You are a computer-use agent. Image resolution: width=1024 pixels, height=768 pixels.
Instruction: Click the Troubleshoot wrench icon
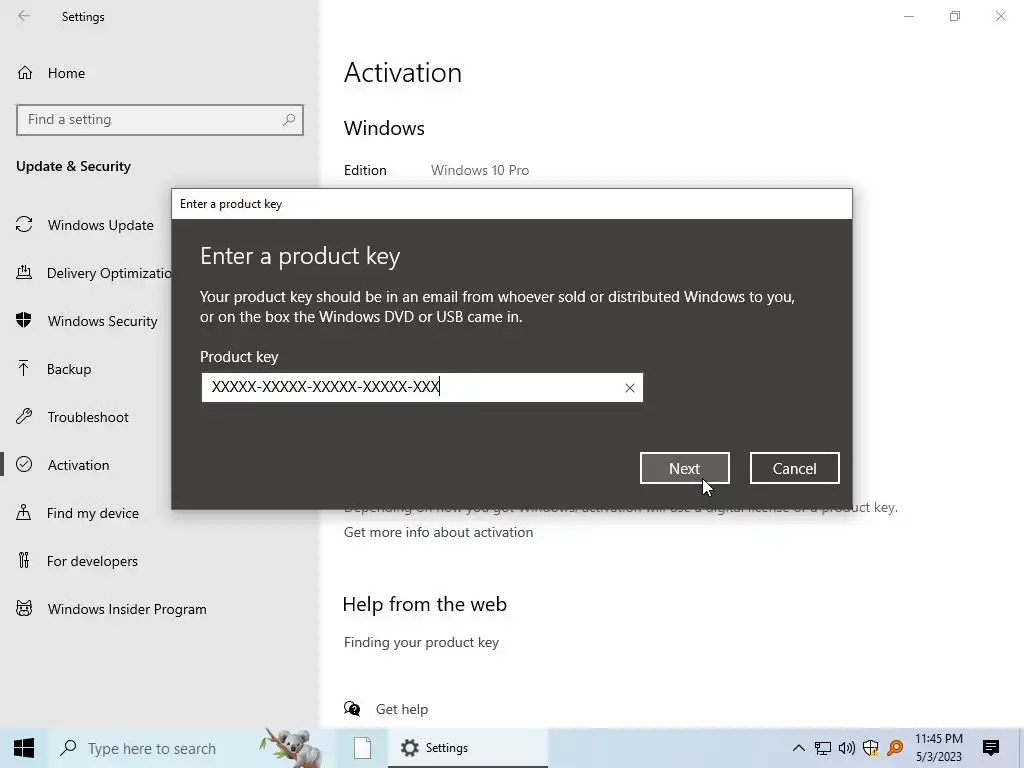(x=24, y=416)
